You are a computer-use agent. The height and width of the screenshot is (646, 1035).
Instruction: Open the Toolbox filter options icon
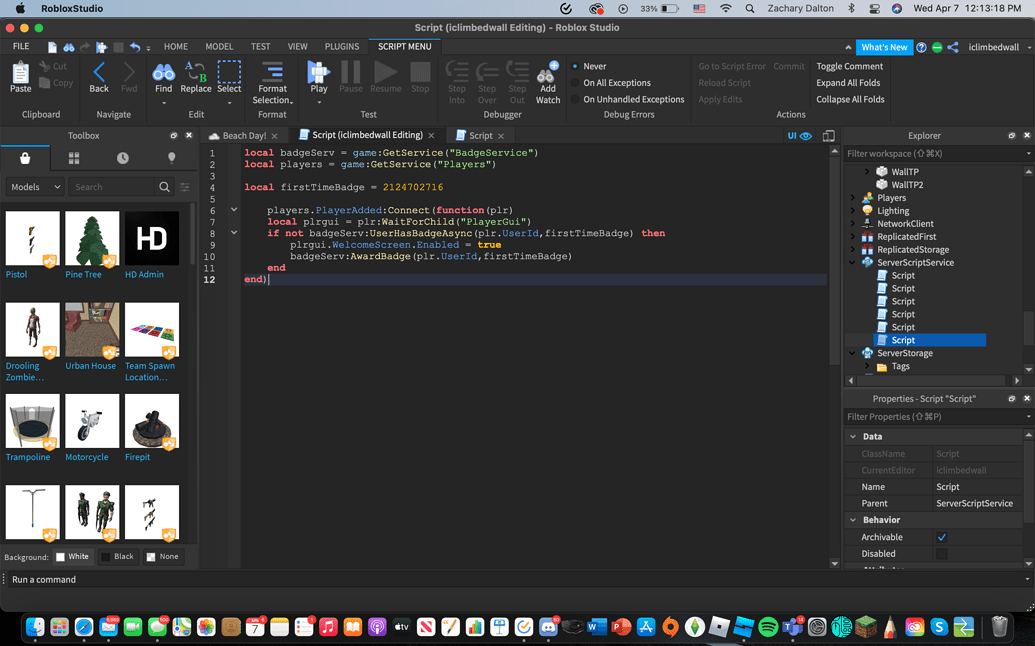tap(185, 187)
